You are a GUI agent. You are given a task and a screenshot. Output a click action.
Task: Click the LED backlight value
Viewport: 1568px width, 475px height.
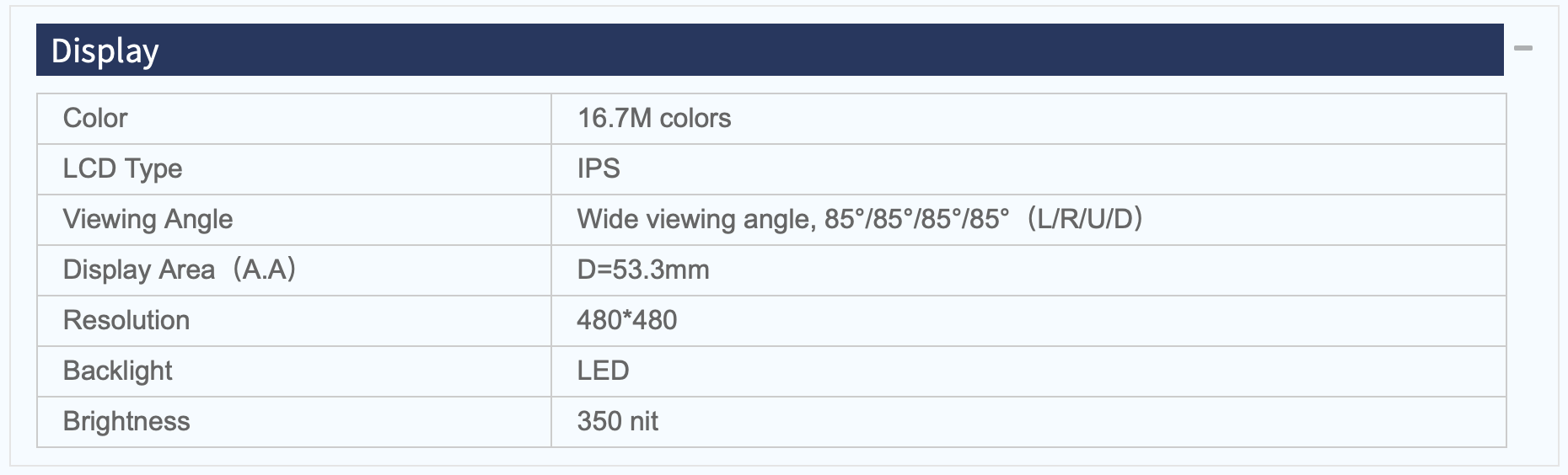[x=603, y=371]
